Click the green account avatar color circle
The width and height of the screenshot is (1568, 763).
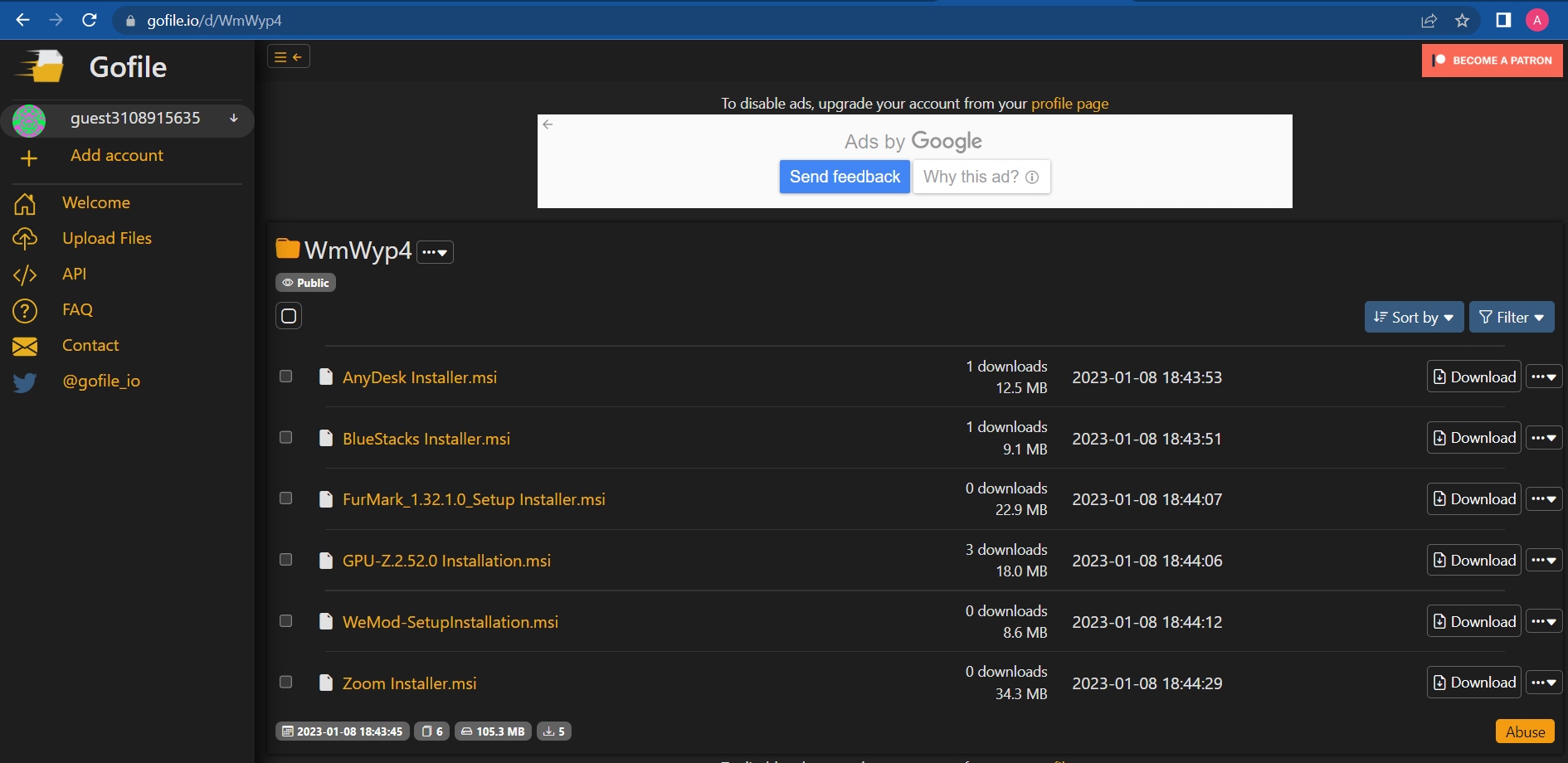click(x=27, y=120)
